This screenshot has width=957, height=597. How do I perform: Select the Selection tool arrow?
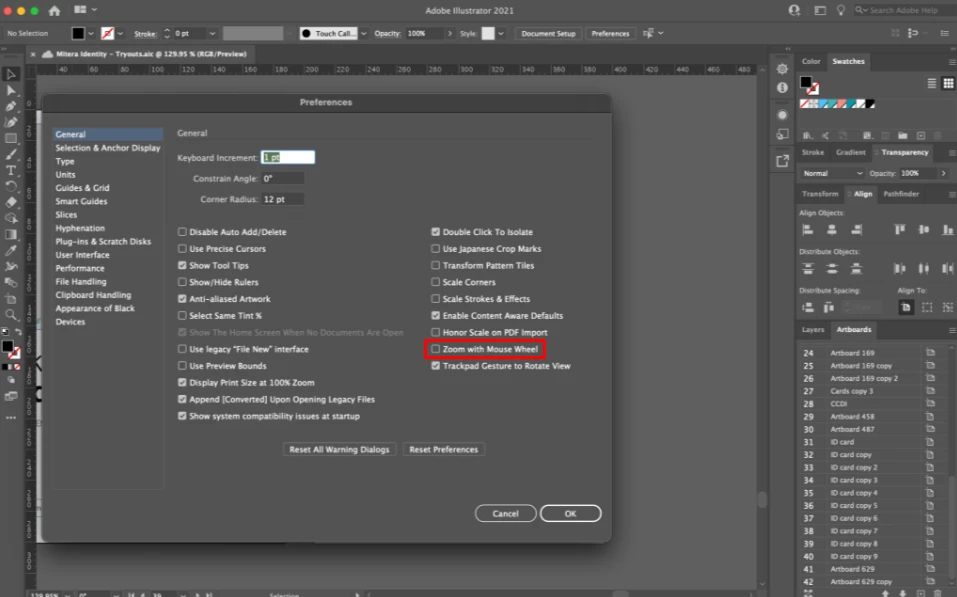pyautogui.click(x=10, y=74)
